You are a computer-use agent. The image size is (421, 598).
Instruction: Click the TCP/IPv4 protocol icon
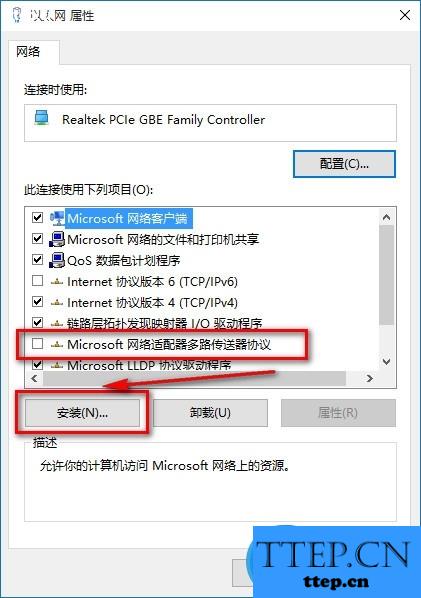click(57, 303)
